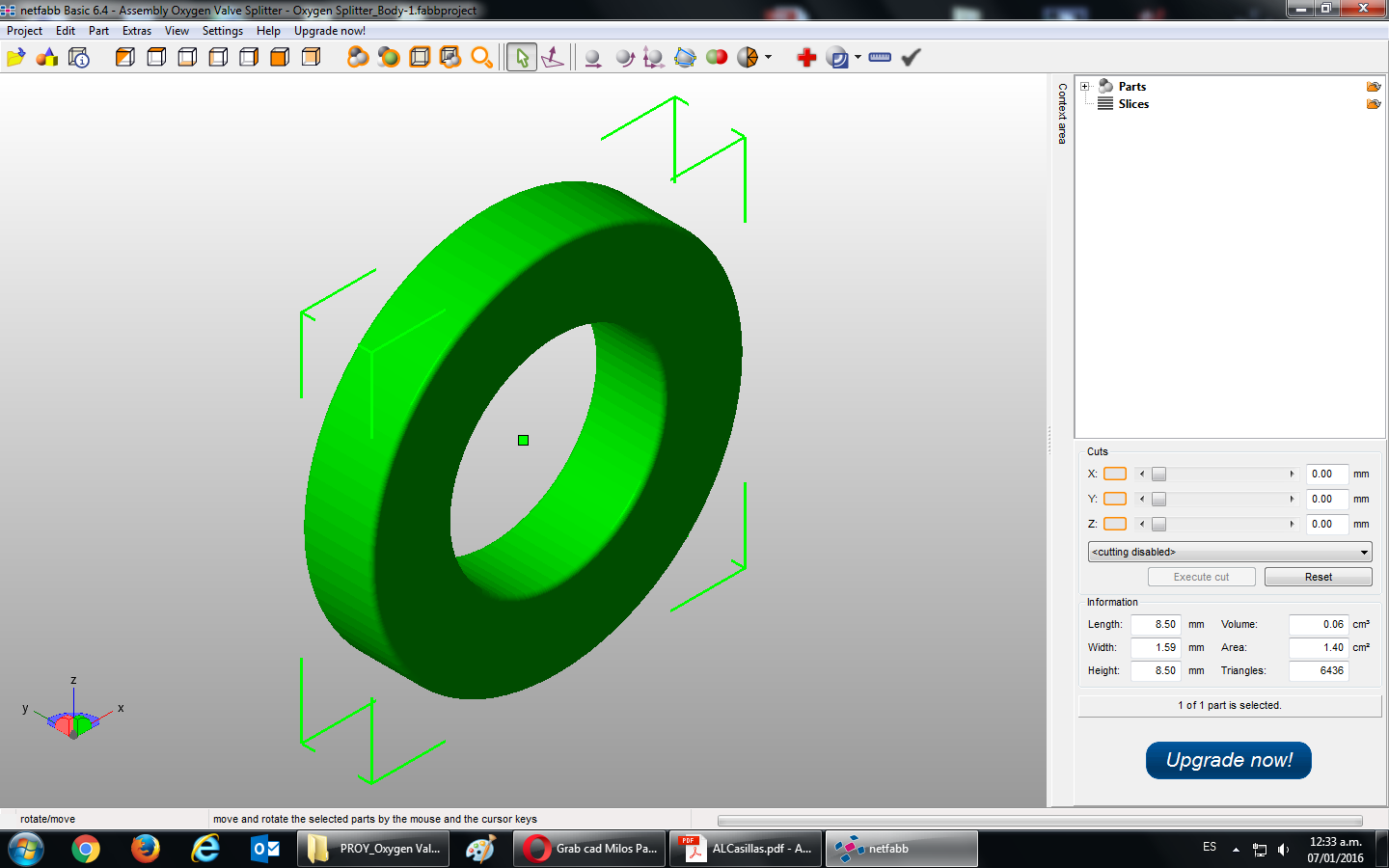Click the free cut polygon icon
Image resolution: width=1389 pixels, height=868 pixels.
pyautogui.click(x=685, y=58)
